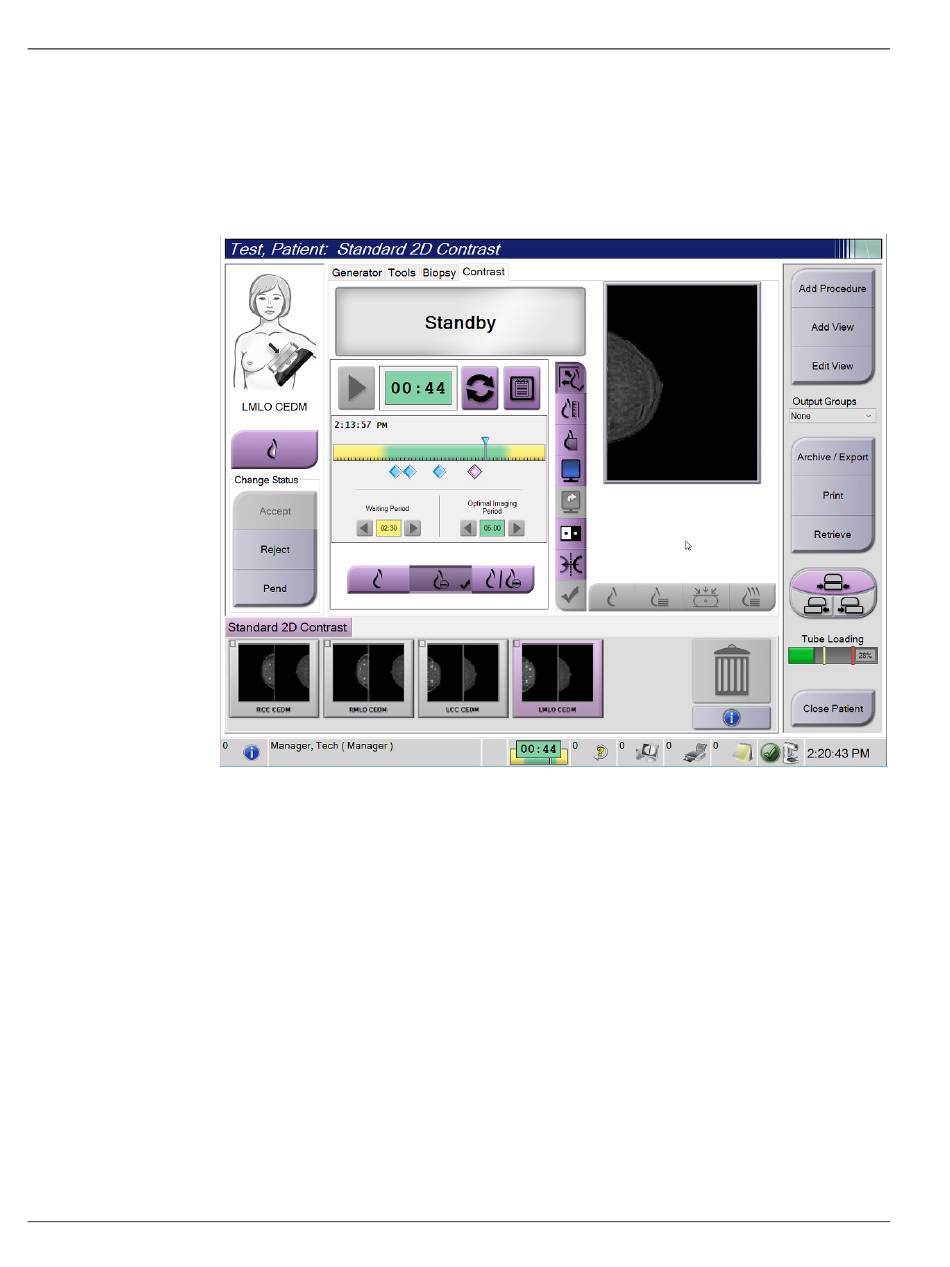Click the trash can delete icon
Image resolution: width=950 pixels, height=1267 pixels.
click(732, 671)
